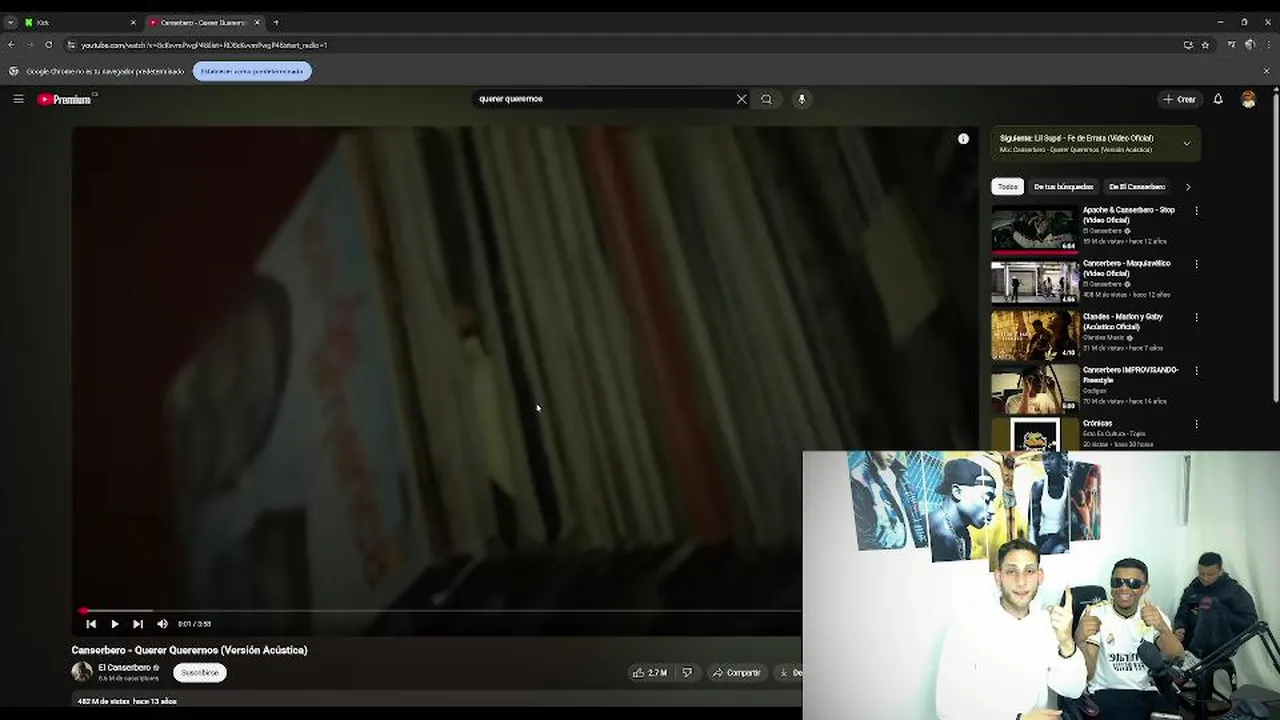Run search with magnifier button
Image resolution: width=1280 pixels, height=720 pixels.
tap(766, 99)
